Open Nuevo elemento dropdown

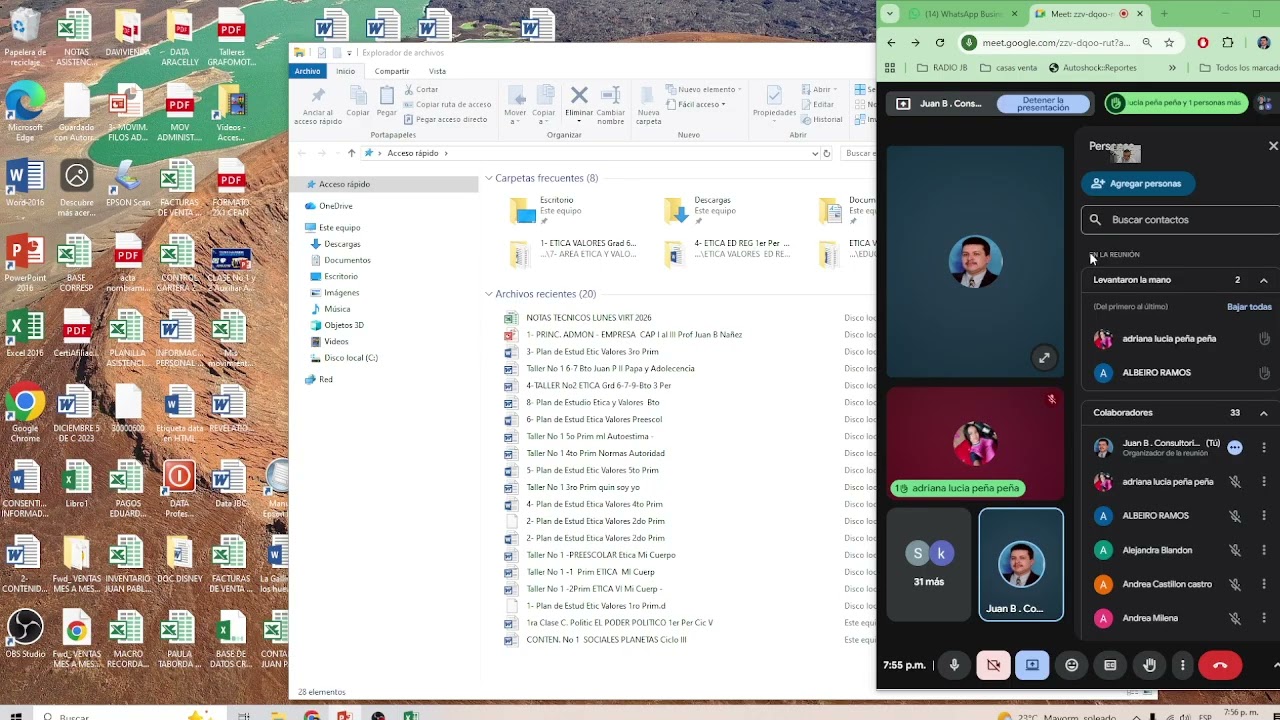pos(704,90)
